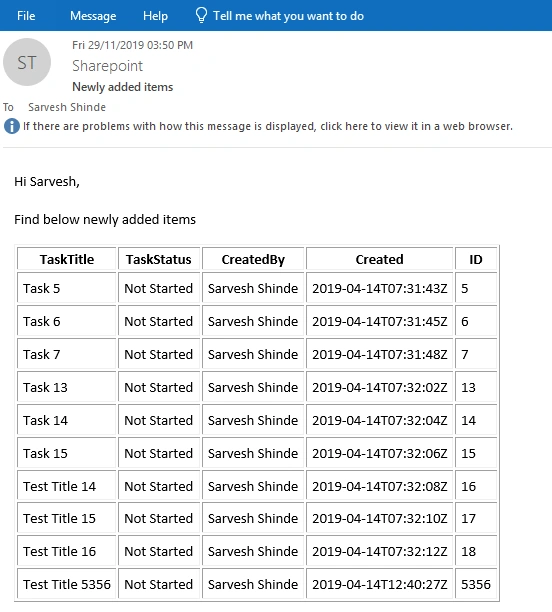Viewport: 552px width, 612px height.
Task: Click the Task 13 Not Started status cell
Action: click(x=158, y=387)
